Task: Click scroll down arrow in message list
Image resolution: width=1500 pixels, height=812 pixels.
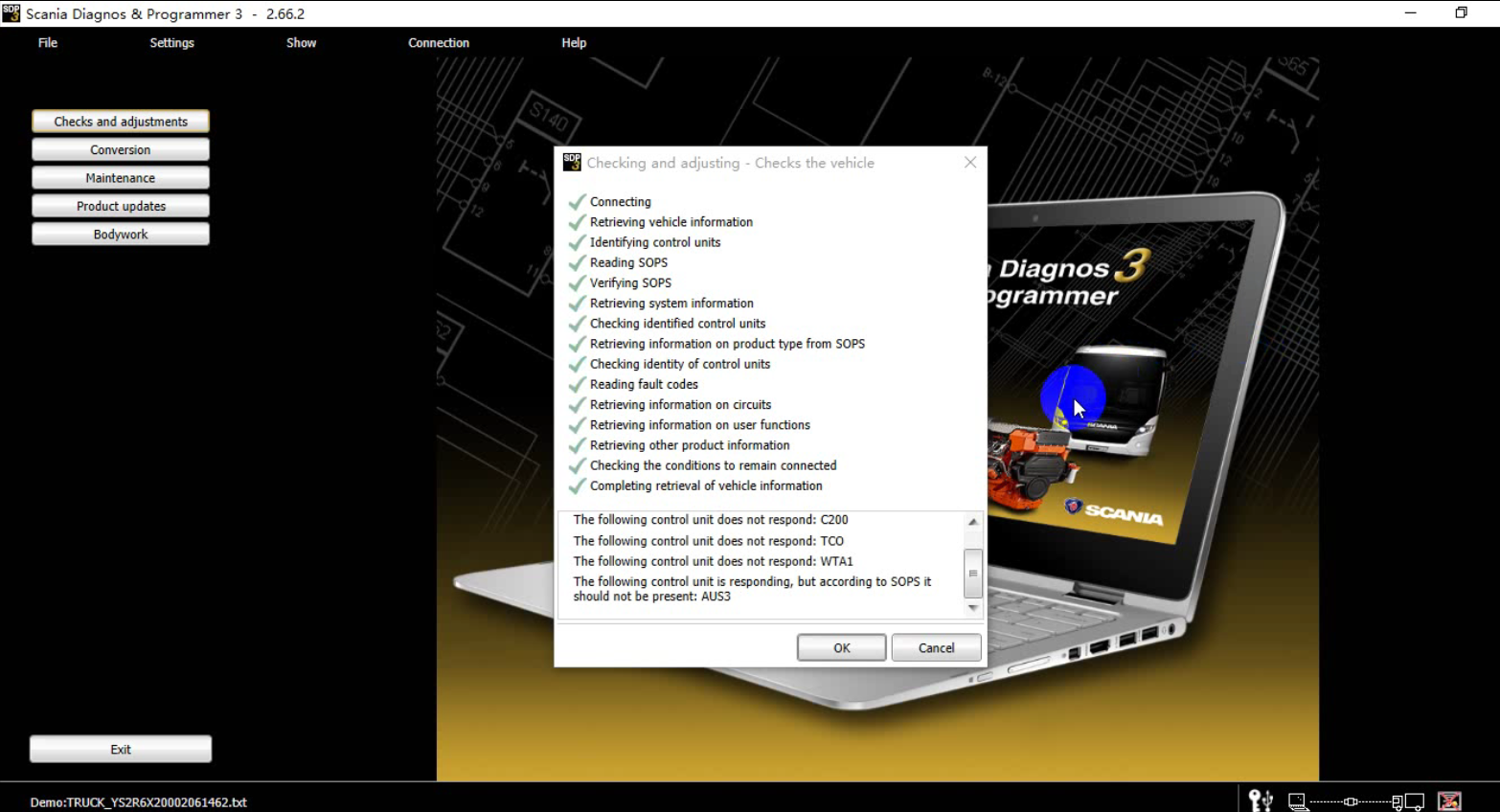Action: click(x=973, y=608)
